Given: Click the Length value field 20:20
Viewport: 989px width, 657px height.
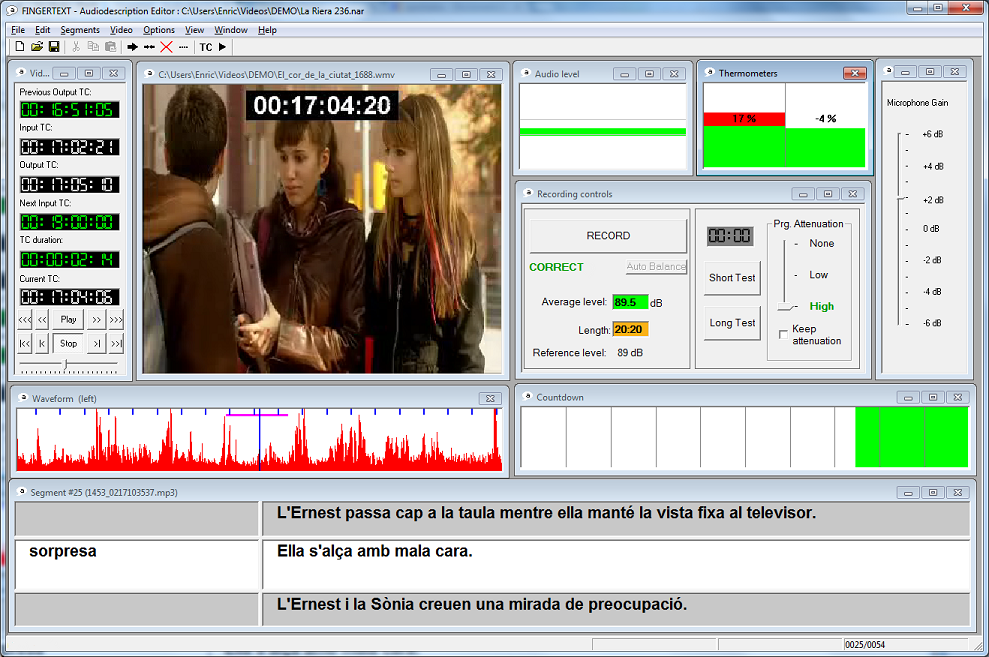Looking at the screenshot, I should [x=630, y=330].
